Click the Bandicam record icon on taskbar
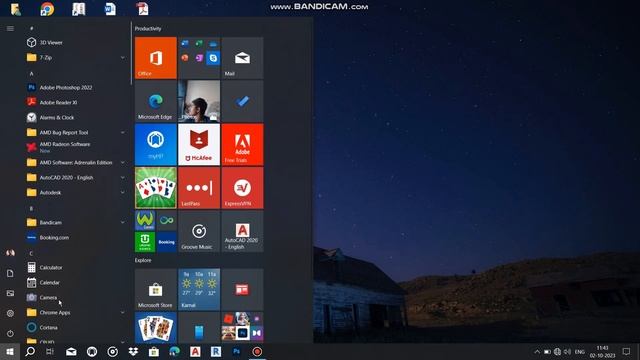640x360 pixels. 257,351
